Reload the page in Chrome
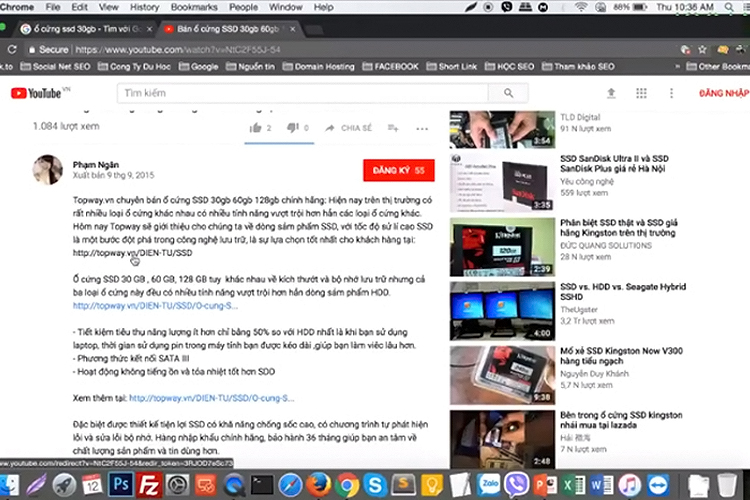Viewport: 750px width, 500px height. 12,49
